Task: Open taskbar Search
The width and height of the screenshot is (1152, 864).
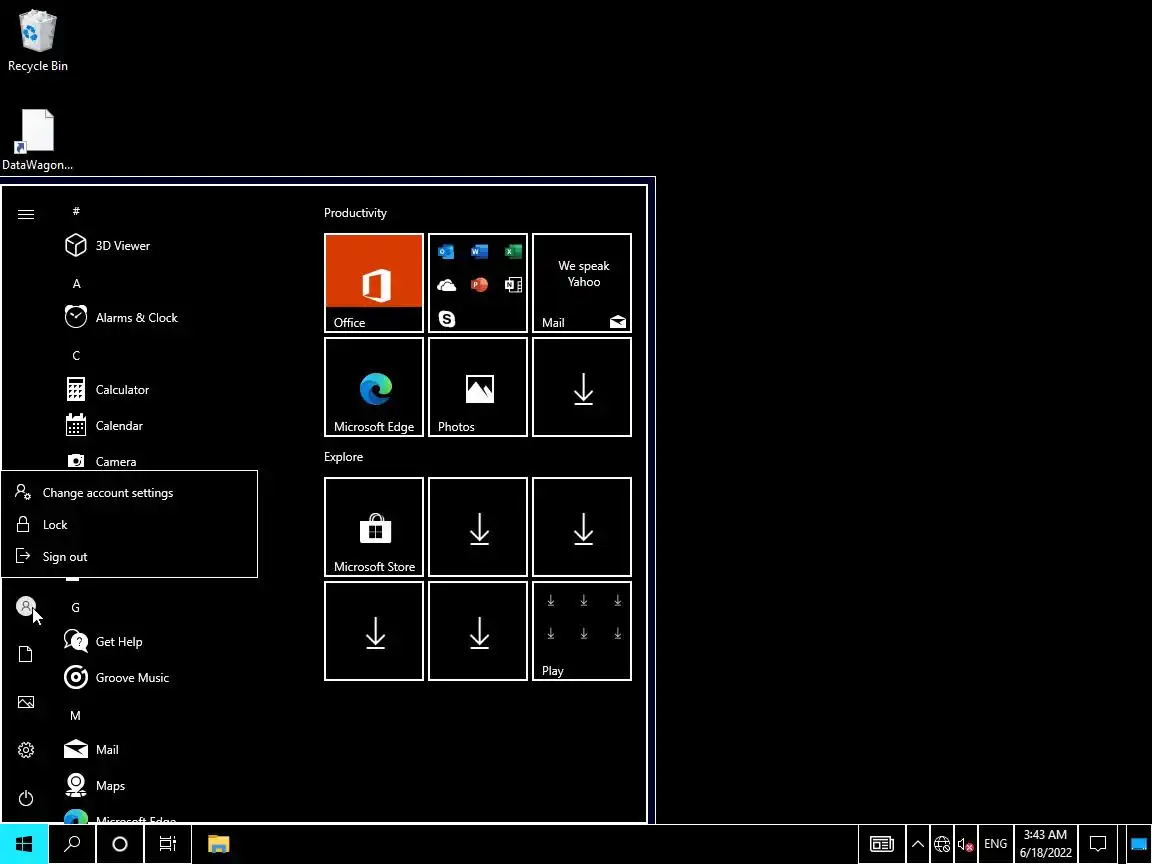Action: click(x=72, y=844)
